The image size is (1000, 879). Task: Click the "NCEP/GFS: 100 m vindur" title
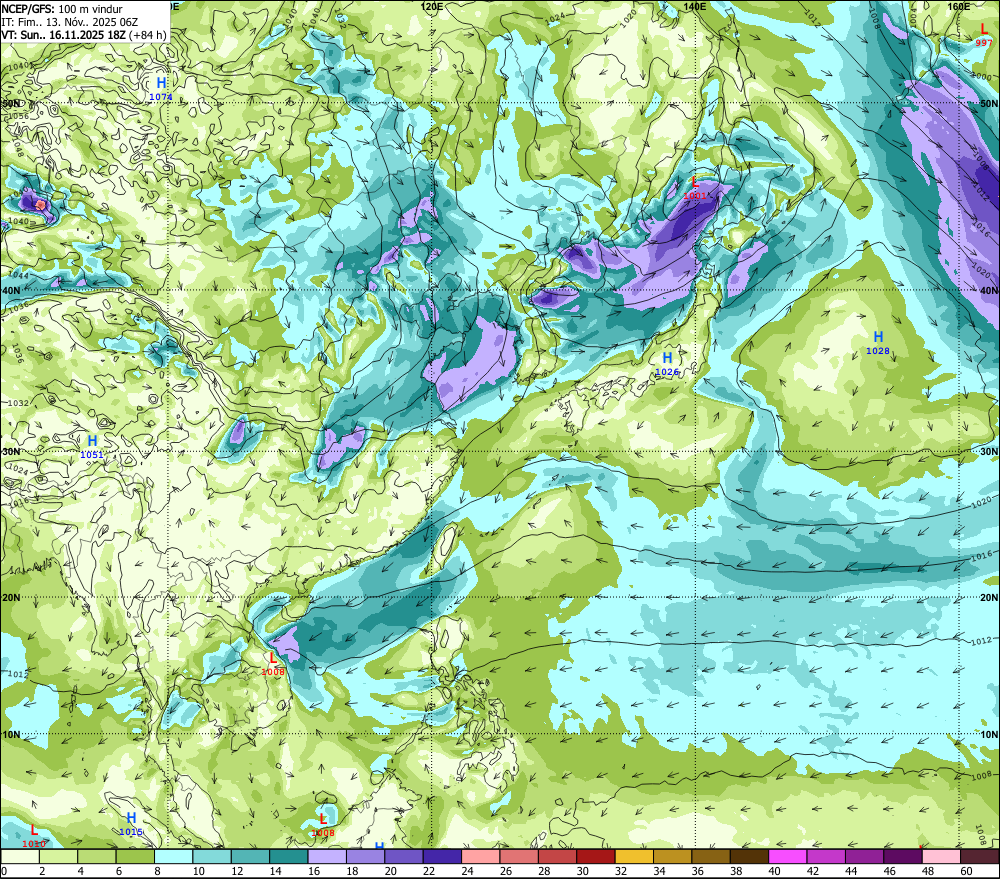point(62,9)
